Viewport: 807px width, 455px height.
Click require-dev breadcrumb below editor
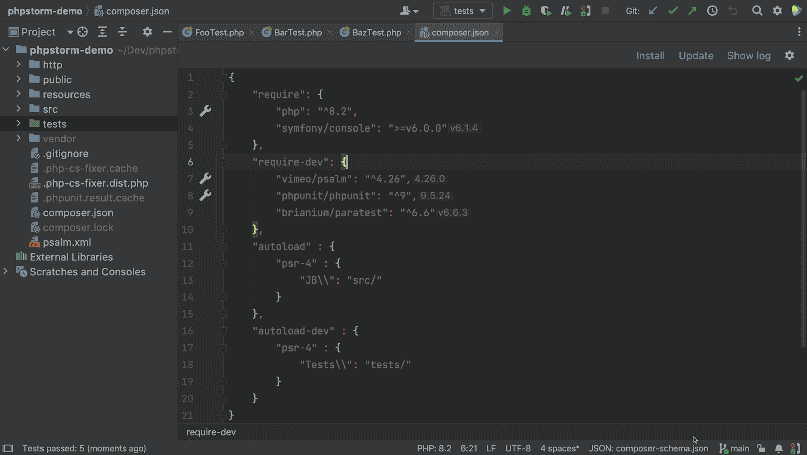coord(211,432)
